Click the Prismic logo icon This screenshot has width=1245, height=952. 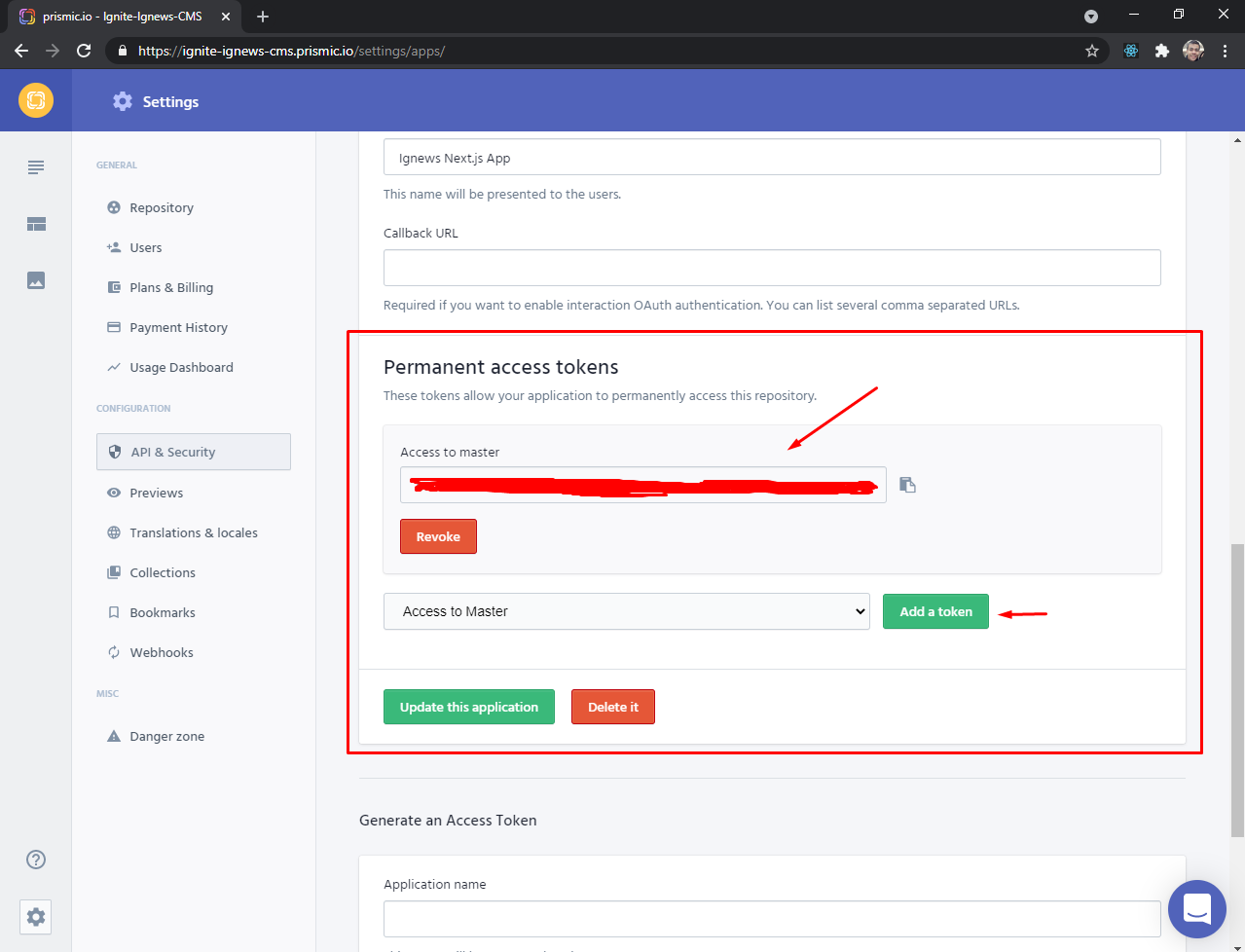(36, 100)
